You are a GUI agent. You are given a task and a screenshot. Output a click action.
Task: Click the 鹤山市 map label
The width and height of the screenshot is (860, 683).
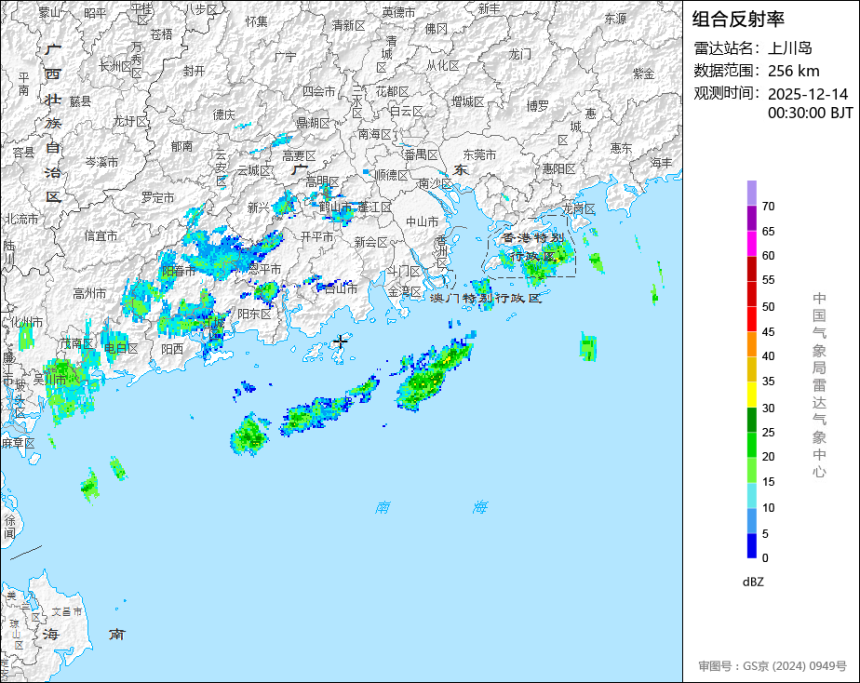point(335,207)
